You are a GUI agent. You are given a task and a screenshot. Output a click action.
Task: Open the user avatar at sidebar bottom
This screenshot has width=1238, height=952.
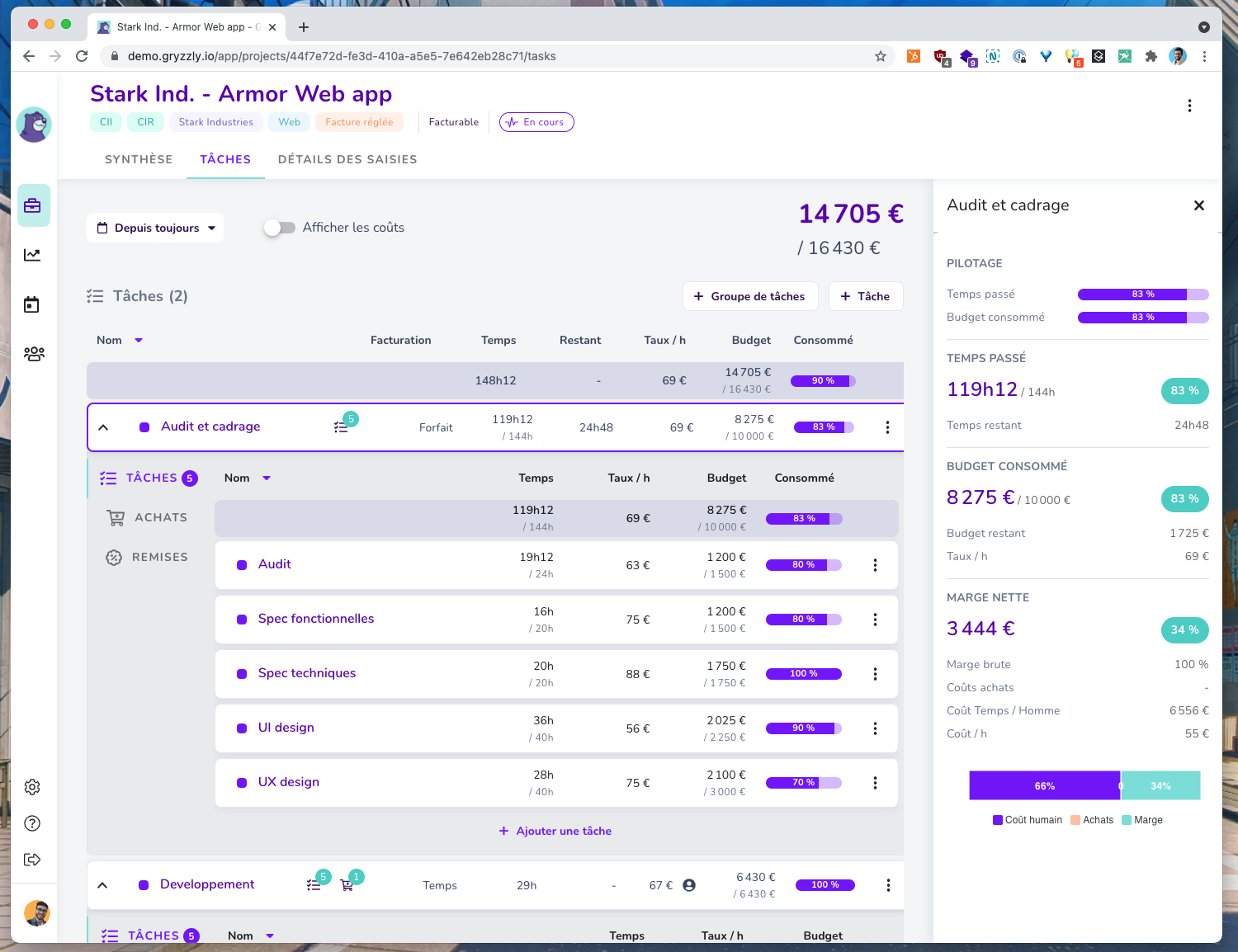[37, 913]
